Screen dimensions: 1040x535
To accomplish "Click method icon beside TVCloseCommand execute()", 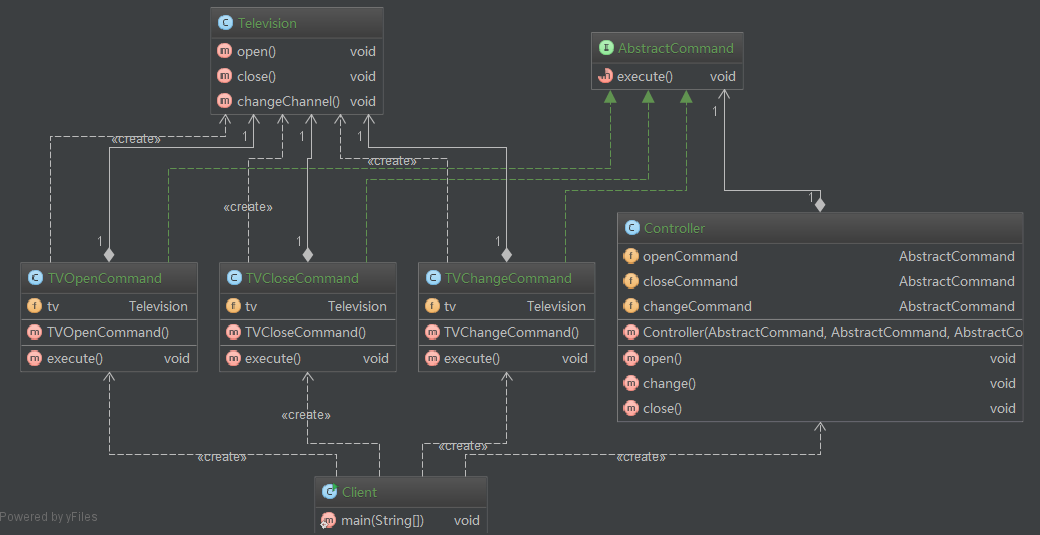I will [x=233, y=359].
